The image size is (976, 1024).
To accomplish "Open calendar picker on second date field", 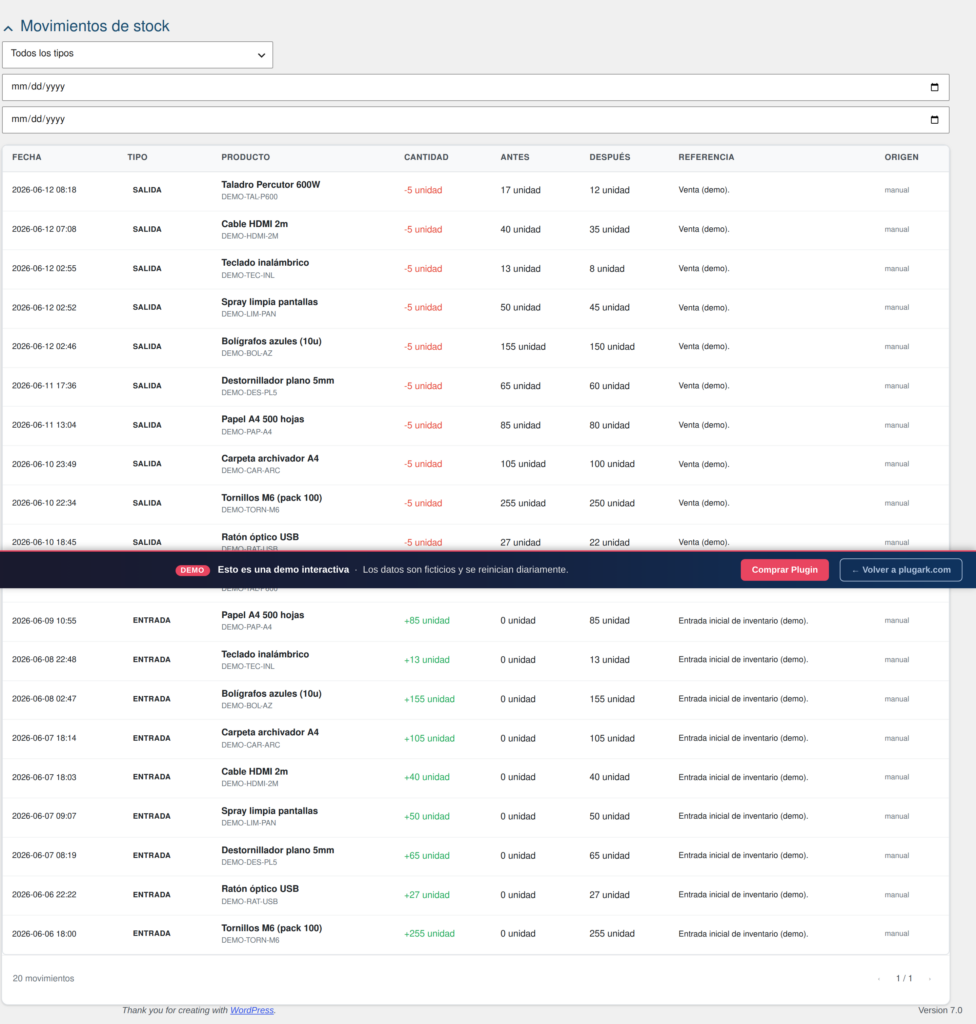I will [934, 120].
